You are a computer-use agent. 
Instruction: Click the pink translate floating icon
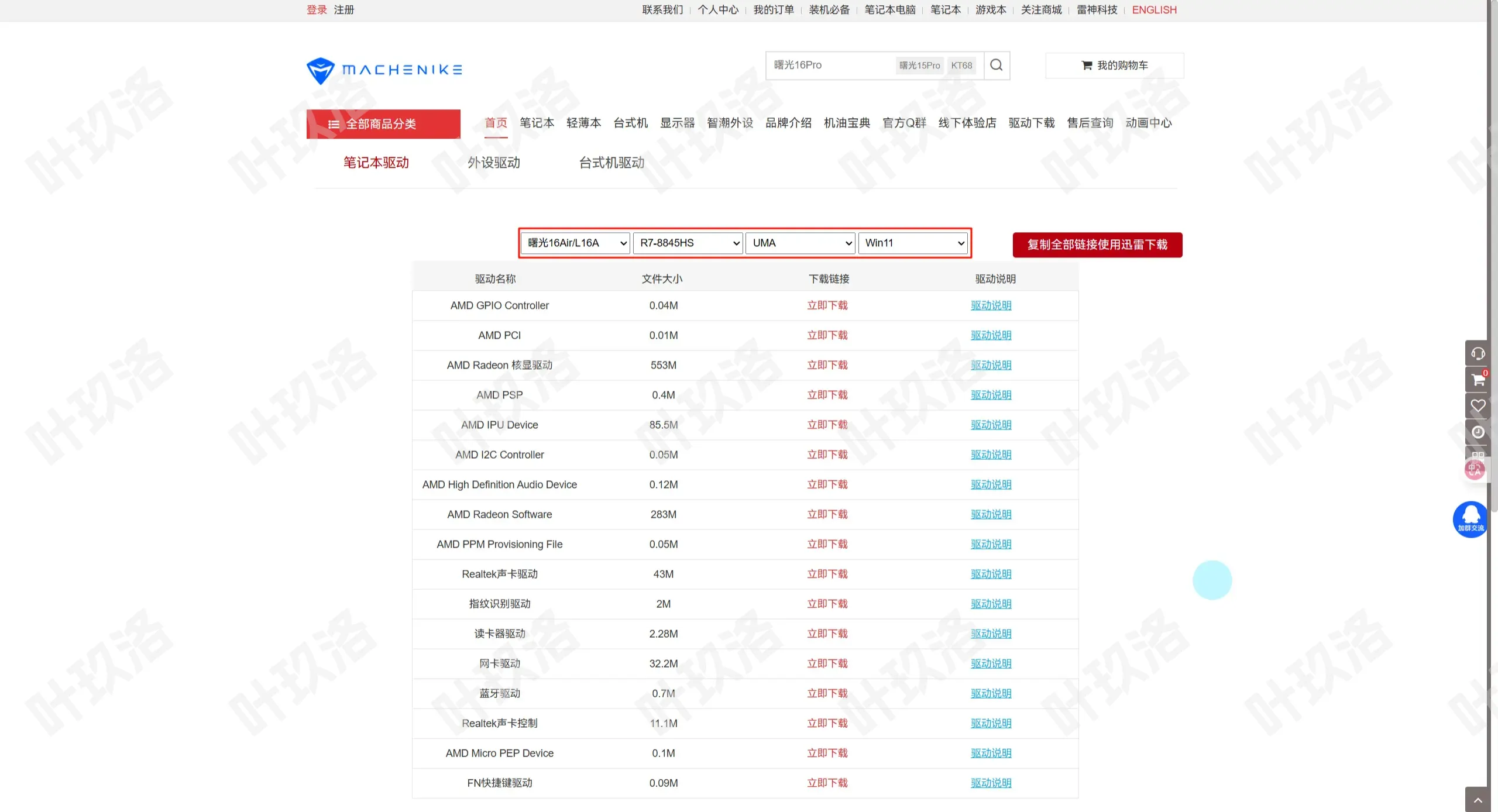1474,469
